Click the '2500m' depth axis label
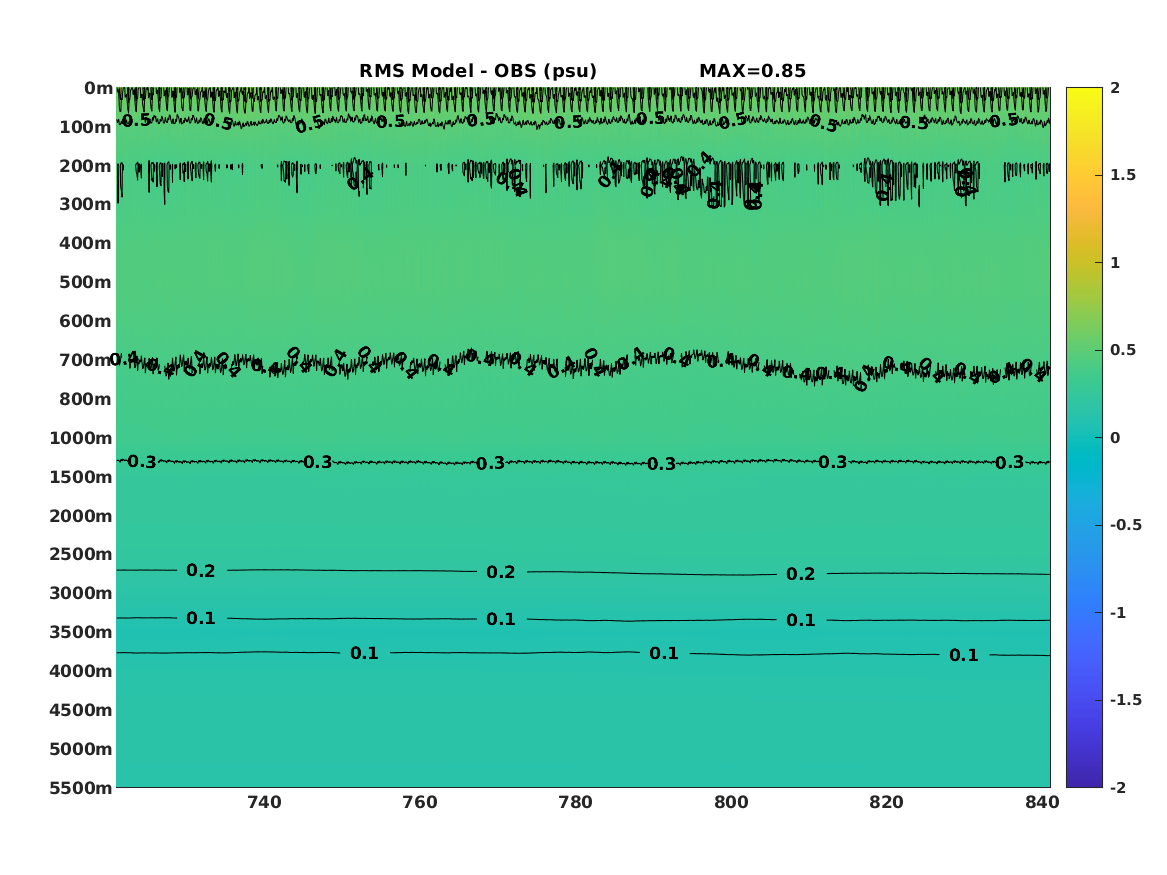 [x=81, y=554]
